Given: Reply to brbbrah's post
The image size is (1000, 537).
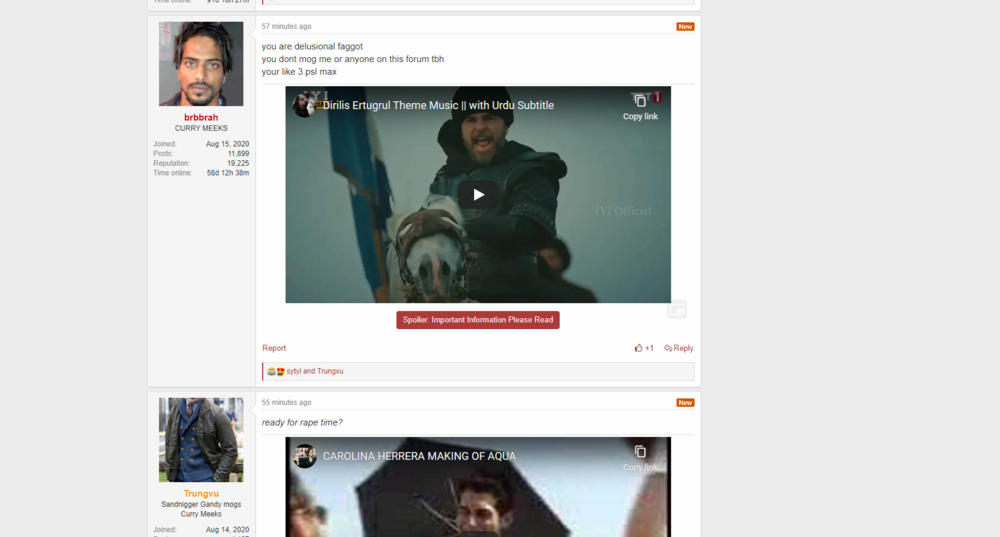Looking at the screenshot, I should tap(679, 348).
